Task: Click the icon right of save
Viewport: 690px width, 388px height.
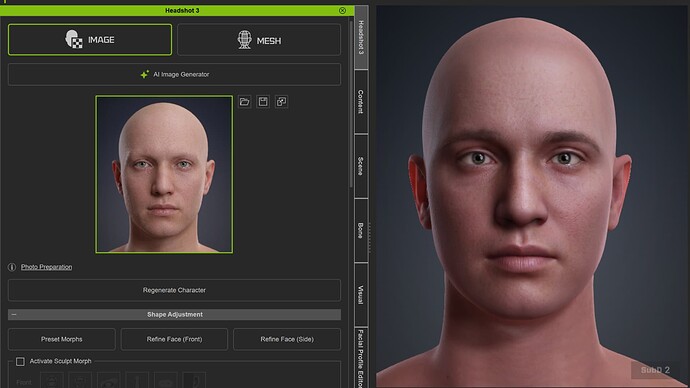Action: pos(281,102)
